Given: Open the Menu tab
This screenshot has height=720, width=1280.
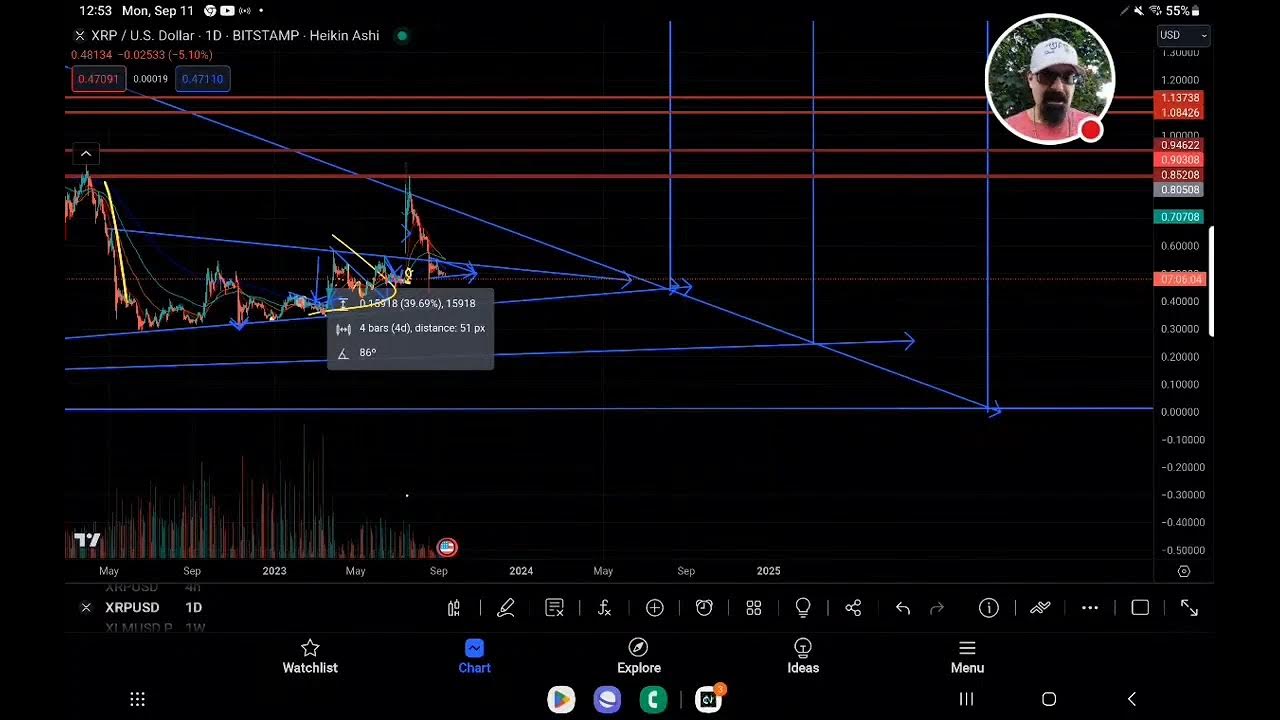Looking at the screenshot, I should [x=967, y=657].
